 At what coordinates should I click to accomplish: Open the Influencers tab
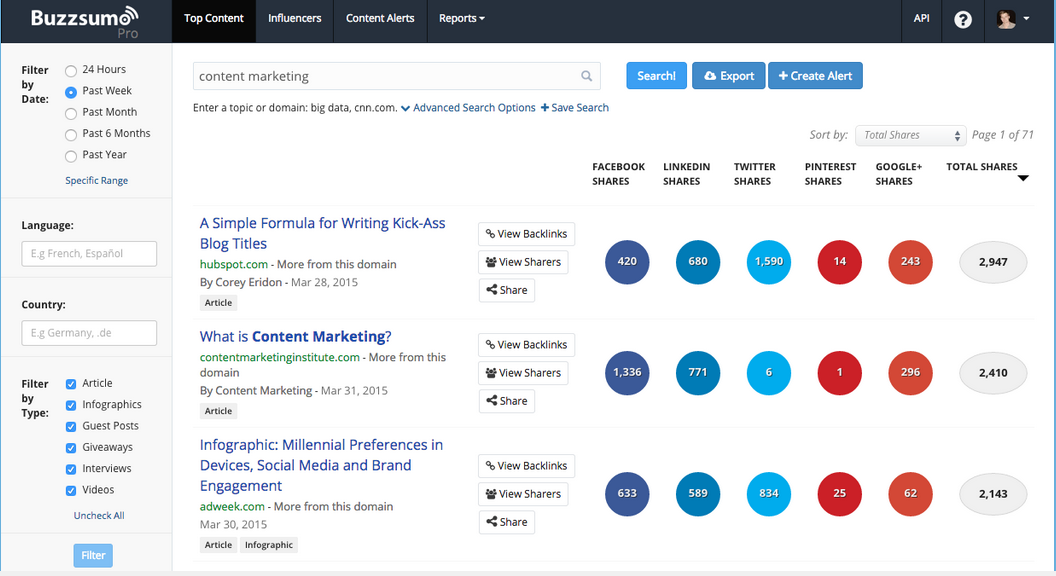294,19
